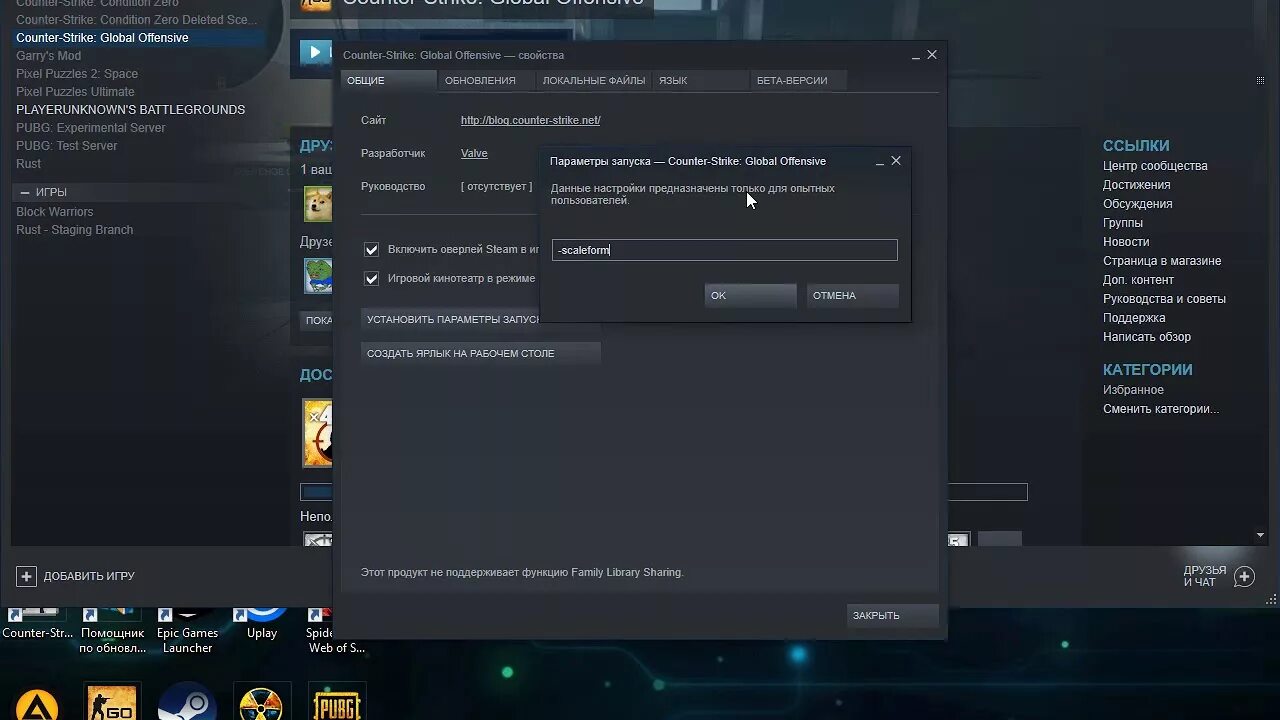This screenshot has height=720, width=1280.
Task: Click УСТАНОВИТЬ ПАРАМЕТРЫ ЗАПУСКА button
Action: 450,319
